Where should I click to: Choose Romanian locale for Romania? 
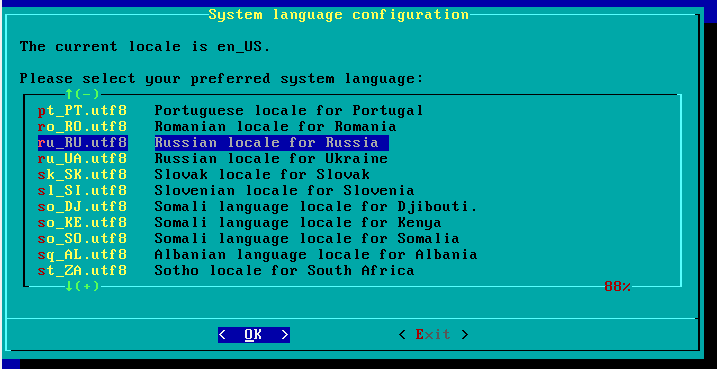click(x=275, y=127)
